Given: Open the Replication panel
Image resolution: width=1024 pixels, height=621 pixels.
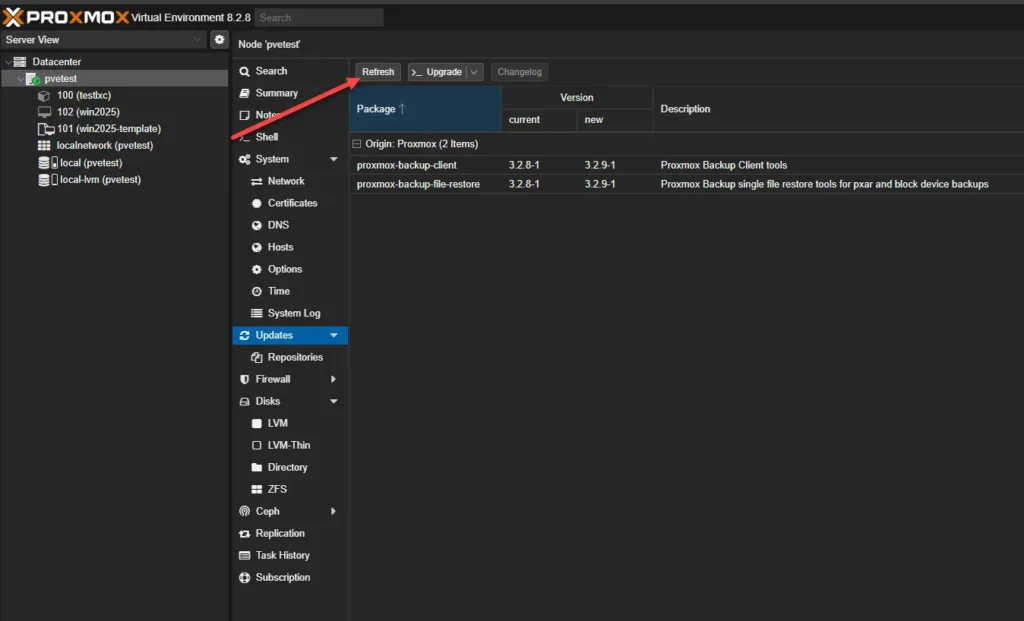Looking at the screenshot, I should pyautogui.click(x=281, y=533).
